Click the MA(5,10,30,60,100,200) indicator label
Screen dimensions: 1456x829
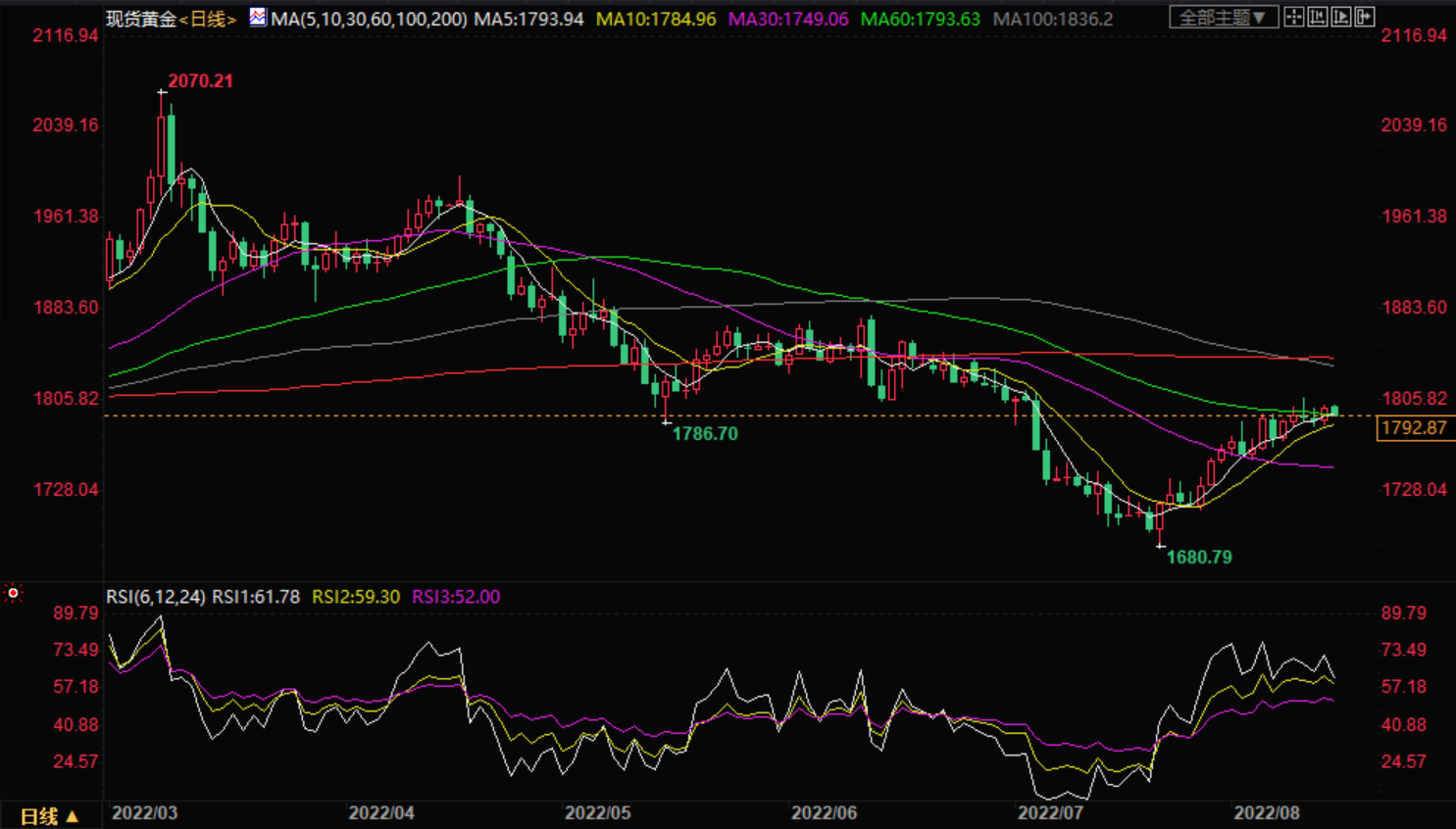click(x=369, y=19)
